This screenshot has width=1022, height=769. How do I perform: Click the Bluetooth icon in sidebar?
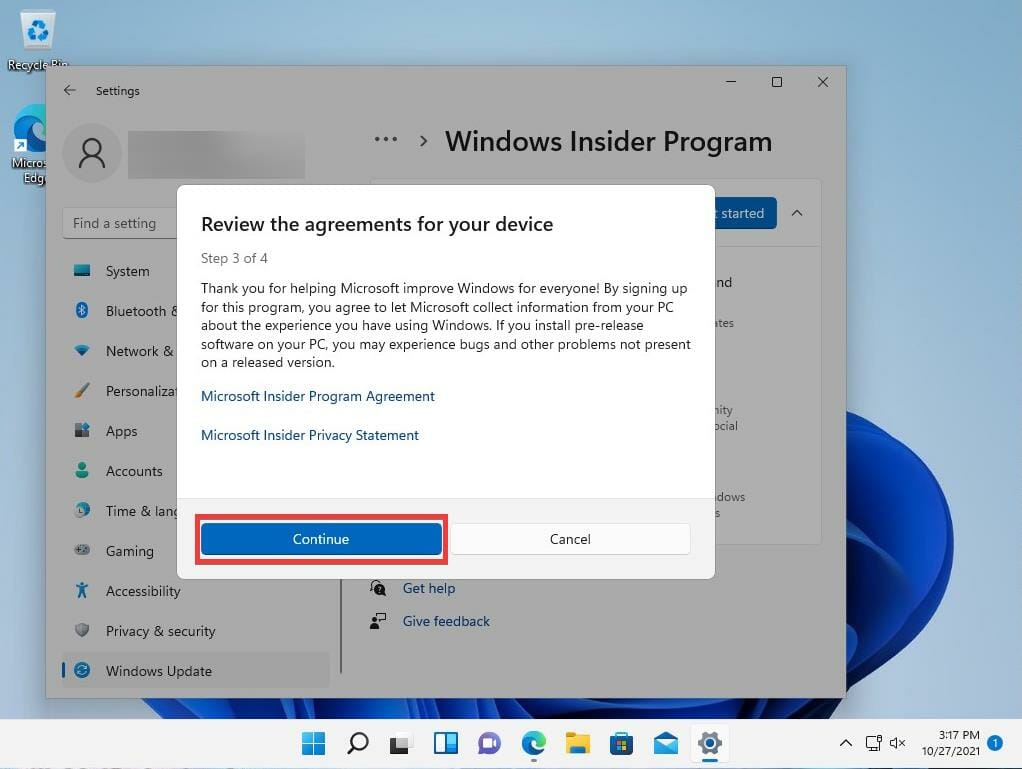click(x=82, y=310)
